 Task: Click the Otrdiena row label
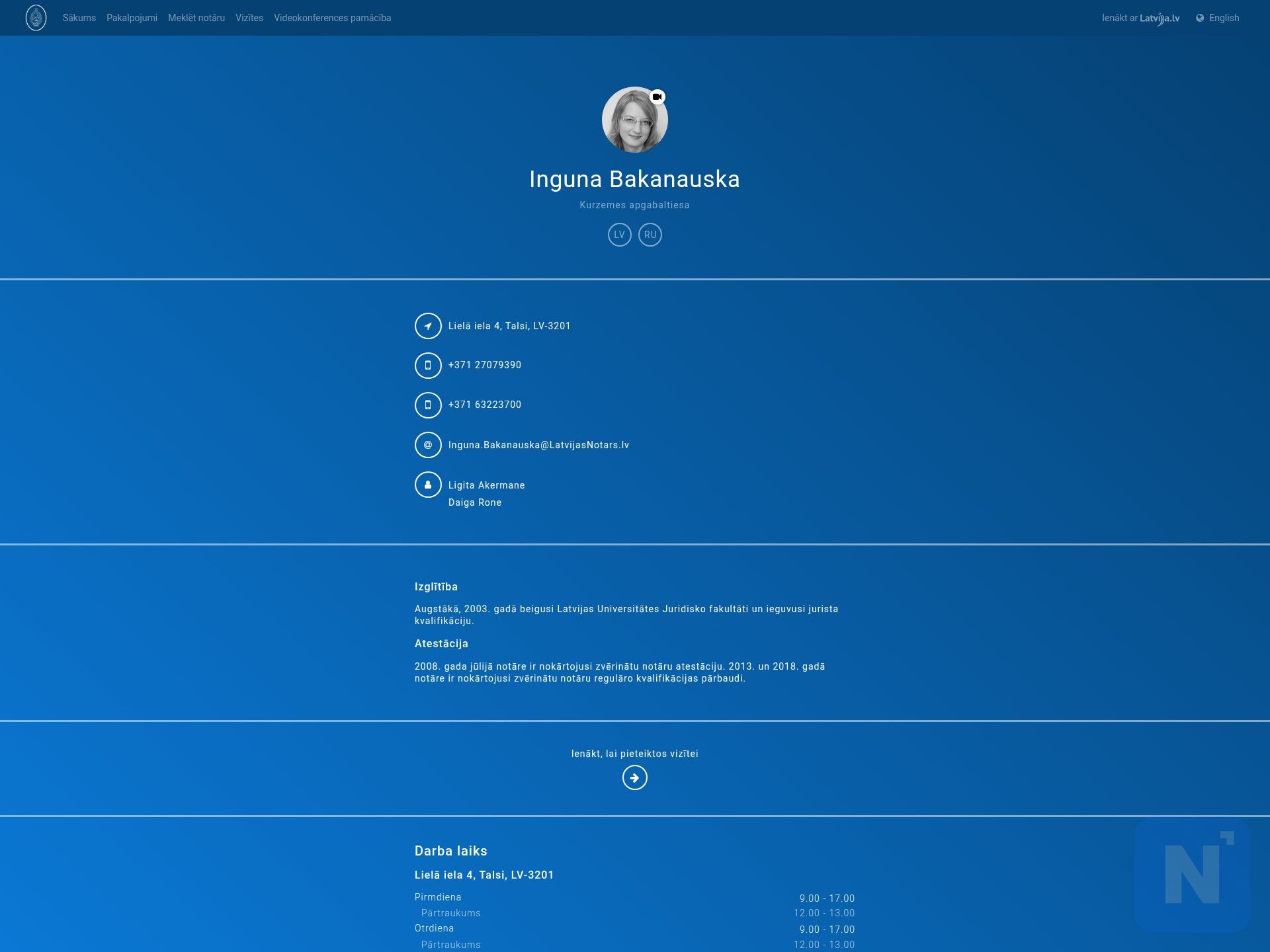[434, 928]
